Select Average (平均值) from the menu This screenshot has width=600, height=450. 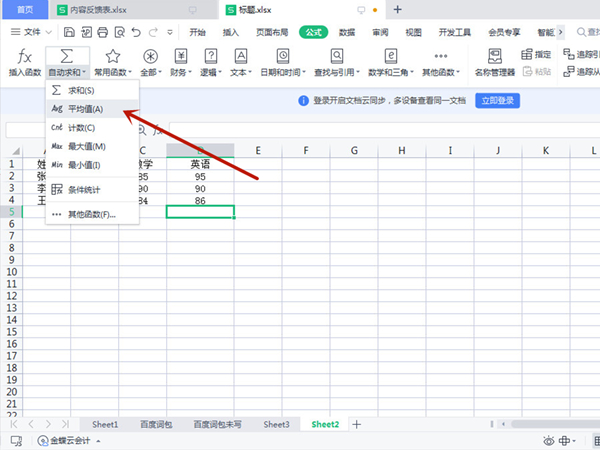point(85,108)
